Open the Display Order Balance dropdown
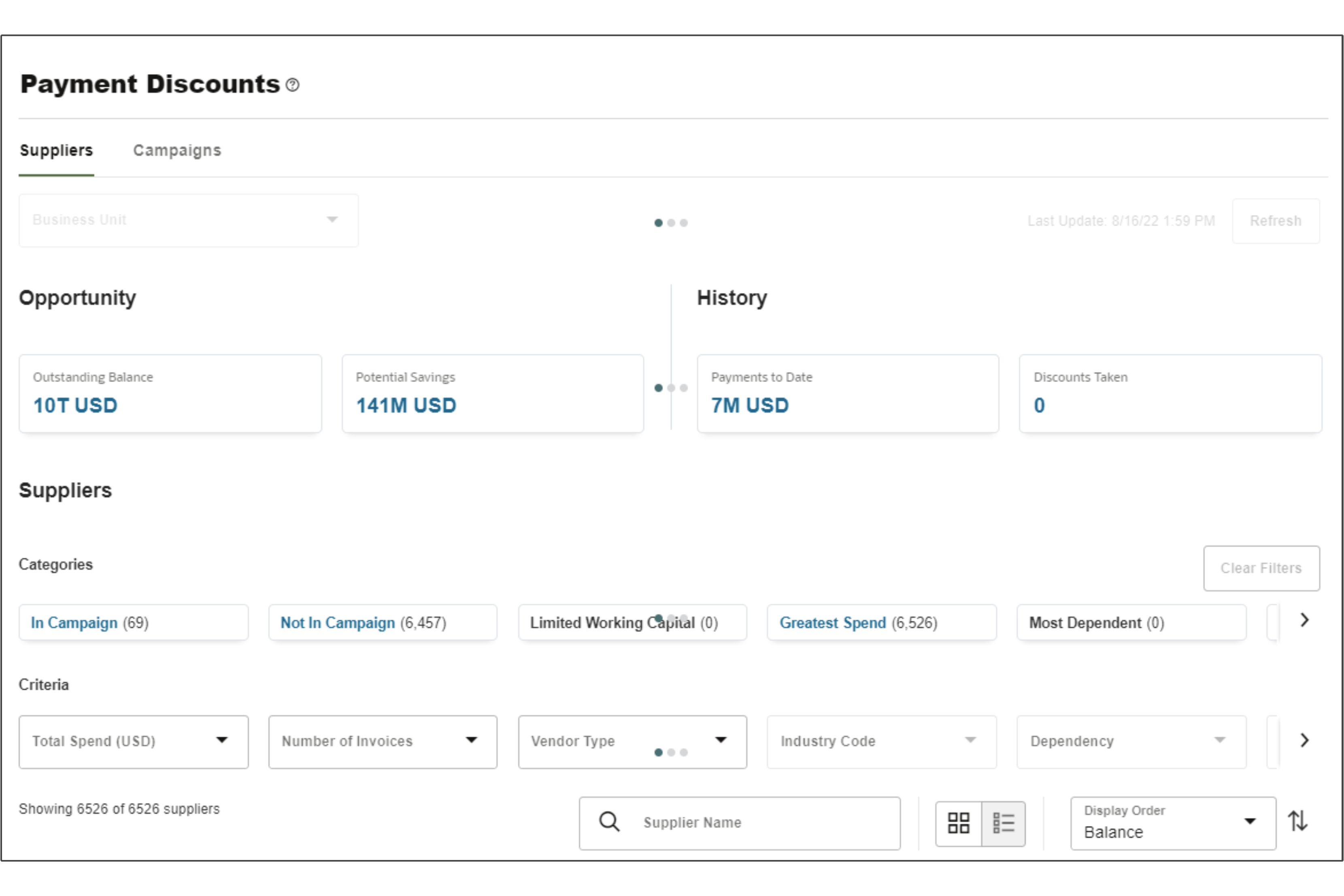1344x896 pixels. pyautogui.click(x=1172, y=823)
